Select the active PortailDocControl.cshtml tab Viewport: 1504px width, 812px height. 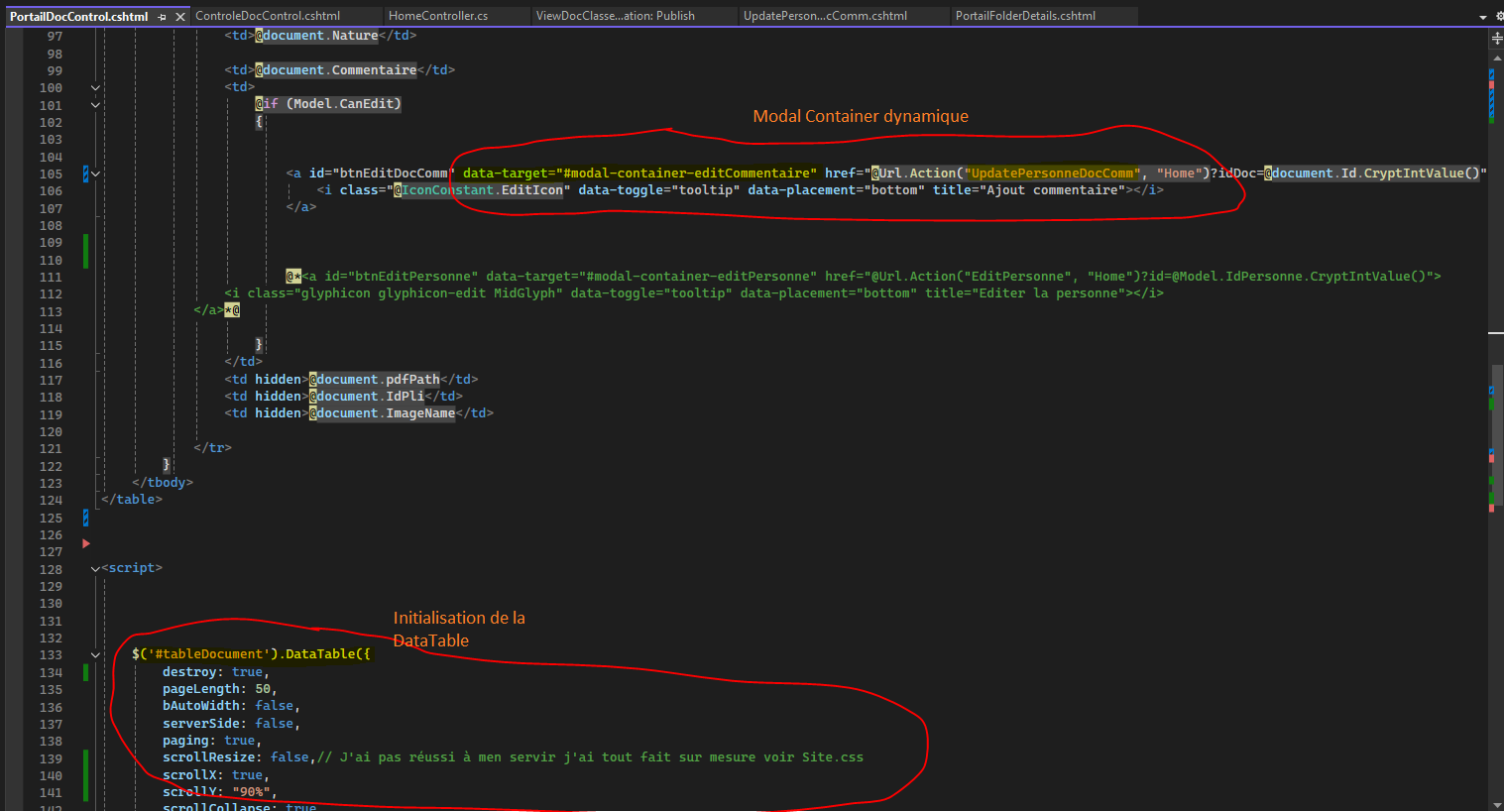click(79, 17)
